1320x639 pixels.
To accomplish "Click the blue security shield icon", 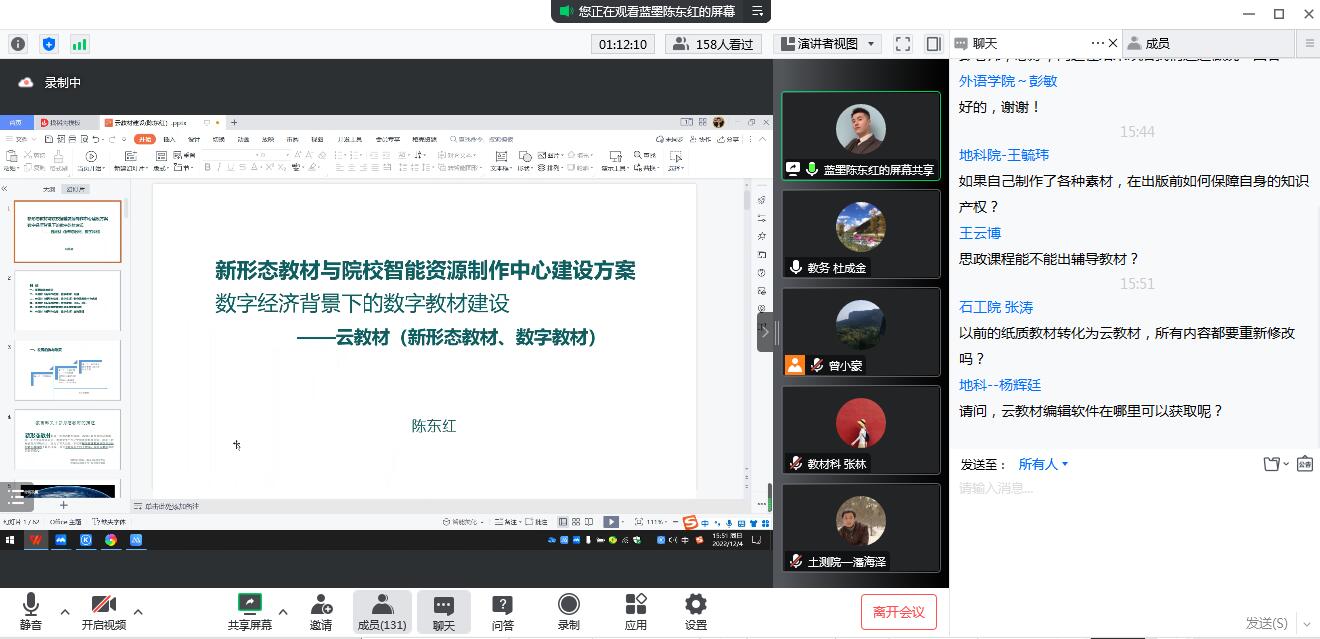I will coord(49,44).
